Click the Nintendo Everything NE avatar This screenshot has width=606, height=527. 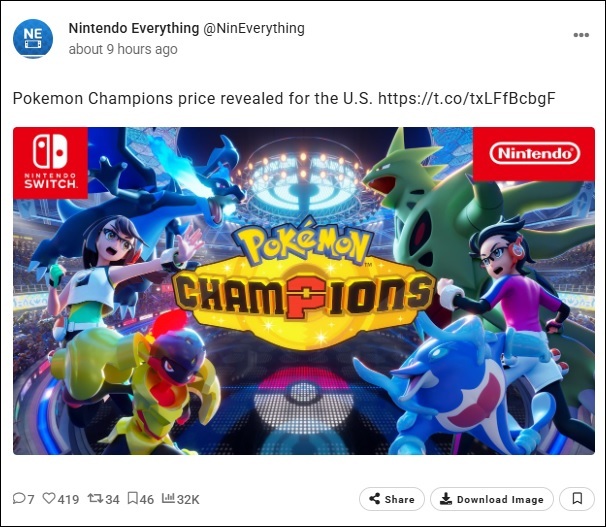33,38
